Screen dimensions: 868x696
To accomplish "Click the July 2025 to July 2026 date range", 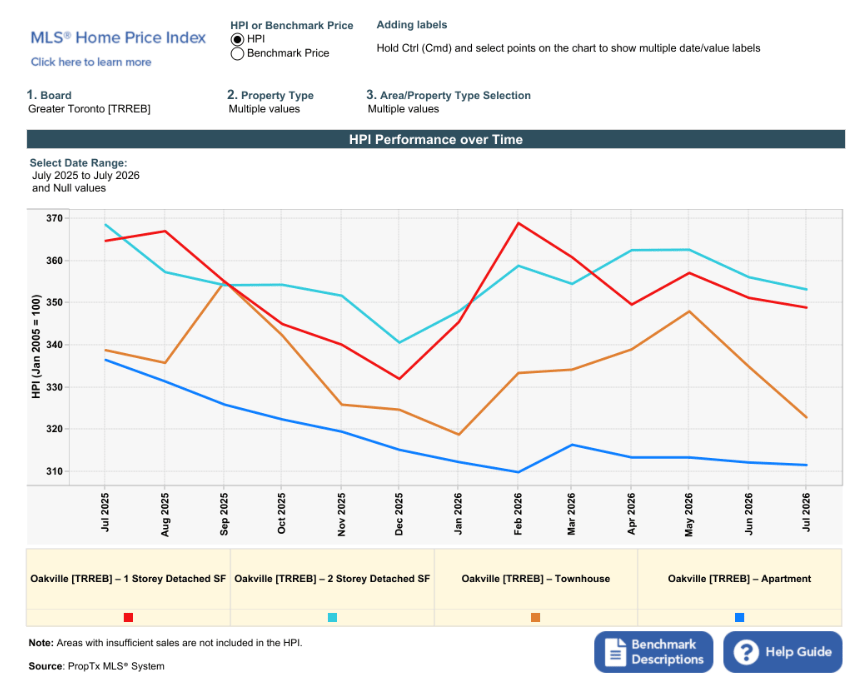I will pyautogui.click(x=85, y=176).
